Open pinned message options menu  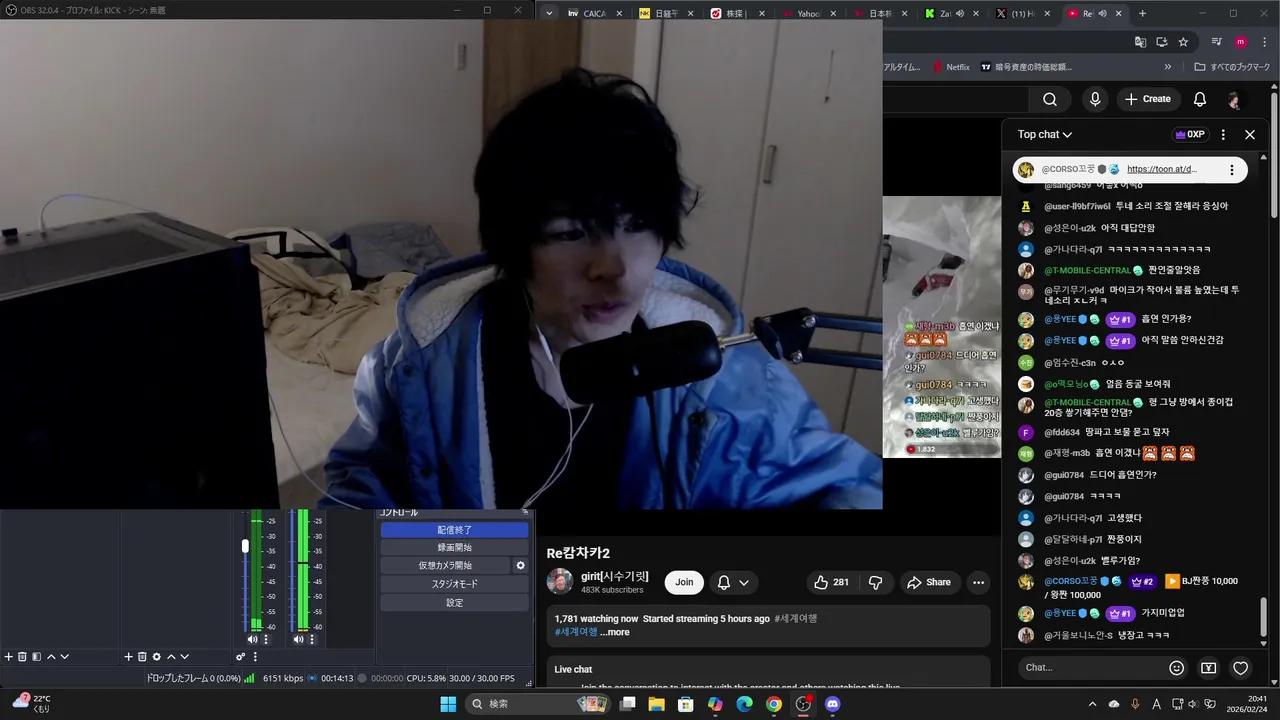[x=1232, y=170]
